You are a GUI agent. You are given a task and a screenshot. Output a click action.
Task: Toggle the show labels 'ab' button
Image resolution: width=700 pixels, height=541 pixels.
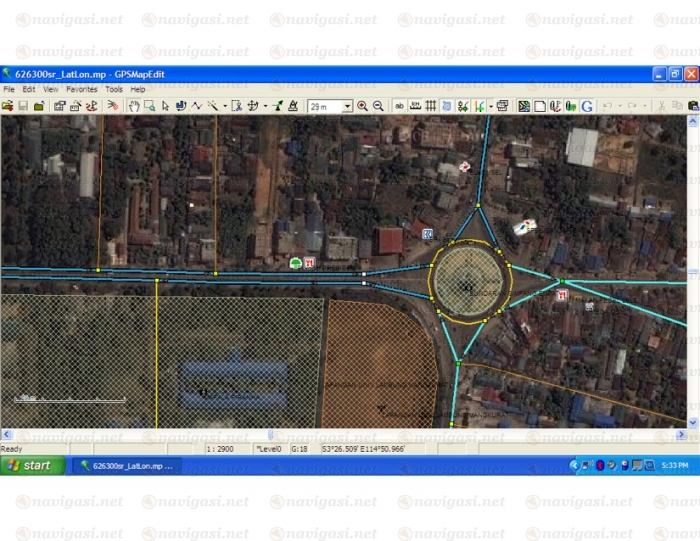tap(399, 106)
